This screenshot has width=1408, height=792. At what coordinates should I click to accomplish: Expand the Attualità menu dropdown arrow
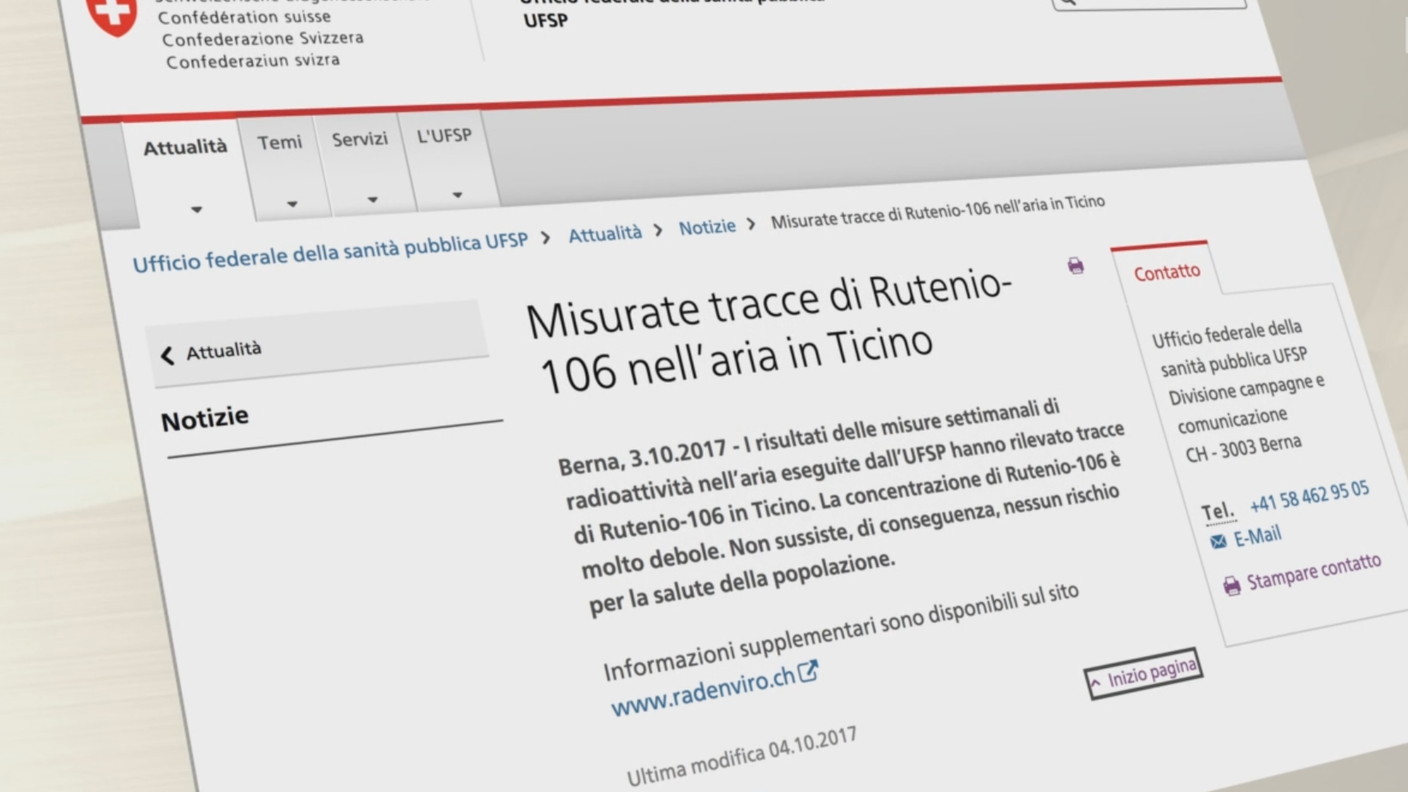196,210
